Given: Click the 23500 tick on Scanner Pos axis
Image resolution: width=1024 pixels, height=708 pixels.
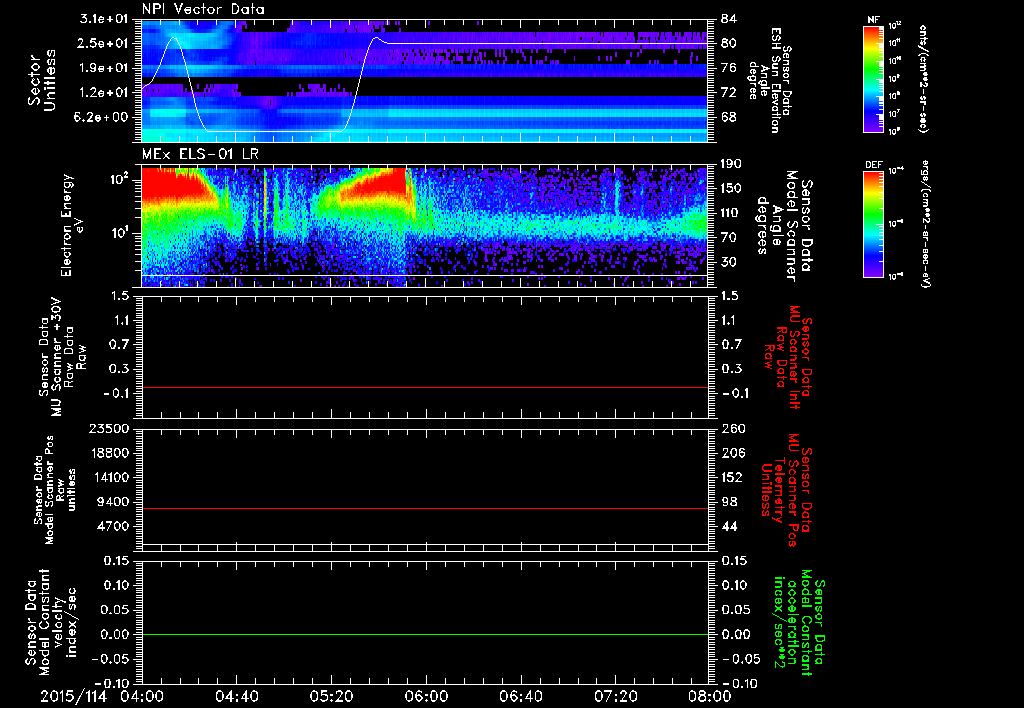Looking at the screenshot, I should click(x=112, y=429).
